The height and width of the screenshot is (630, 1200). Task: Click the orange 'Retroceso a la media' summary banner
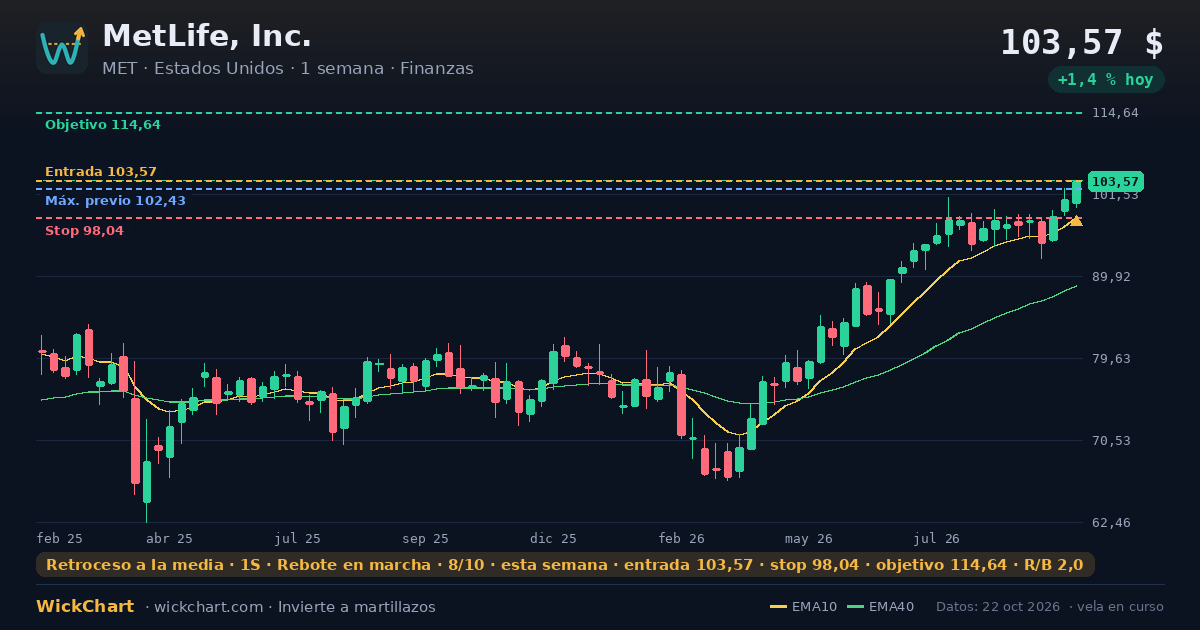point(565,565)
